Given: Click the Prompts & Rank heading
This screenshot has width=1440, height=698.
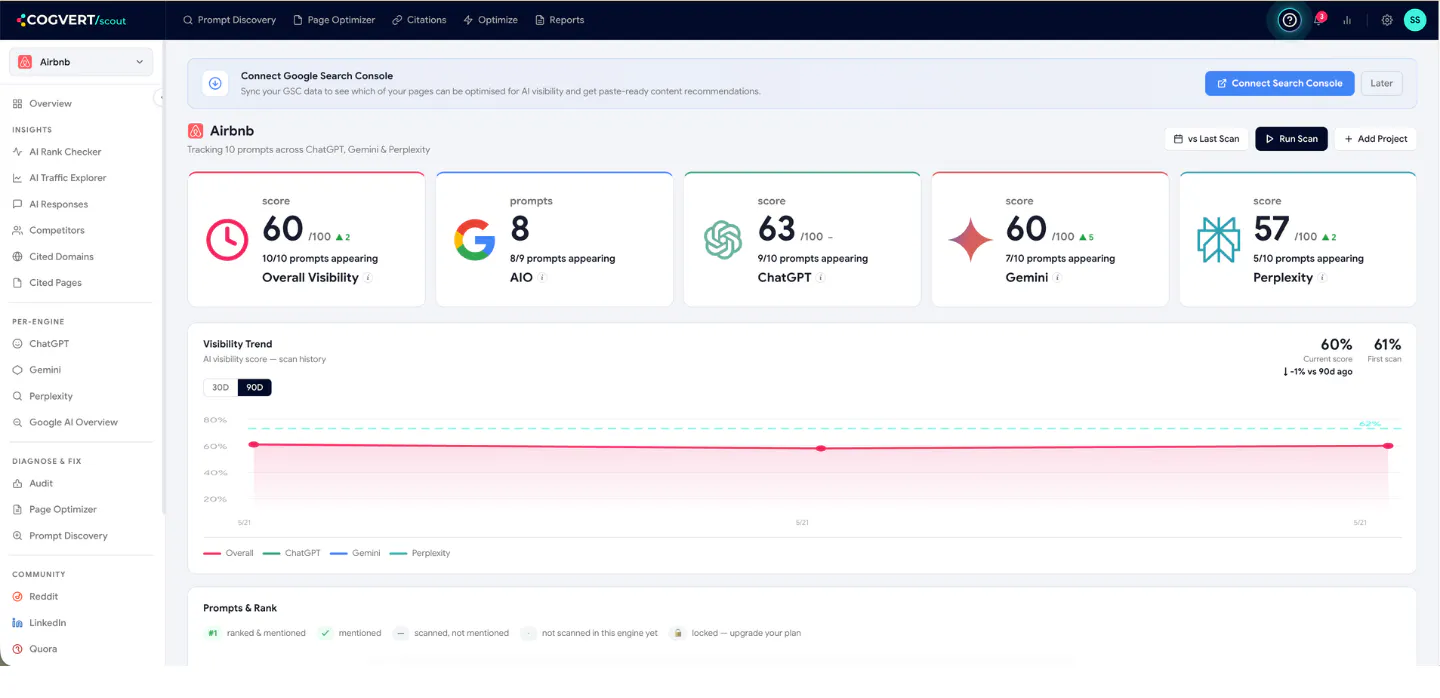Looking at the screenshot, I should click(x=240, y=608).
